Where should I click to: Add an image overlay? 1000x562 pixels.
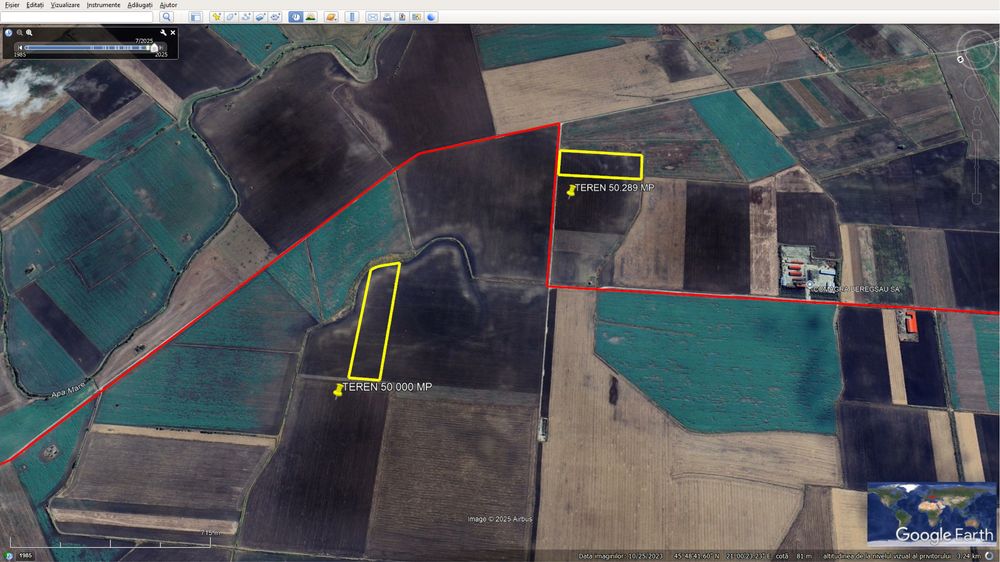pyautogui.click(x=260, y=17)
